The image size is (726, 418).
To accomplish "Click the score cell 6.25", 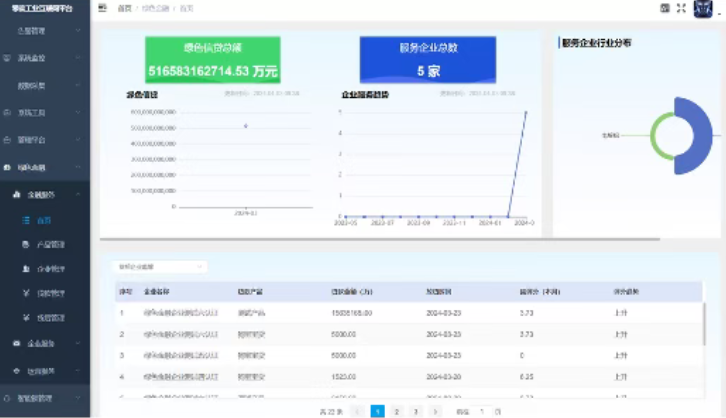I will [526, 377].
